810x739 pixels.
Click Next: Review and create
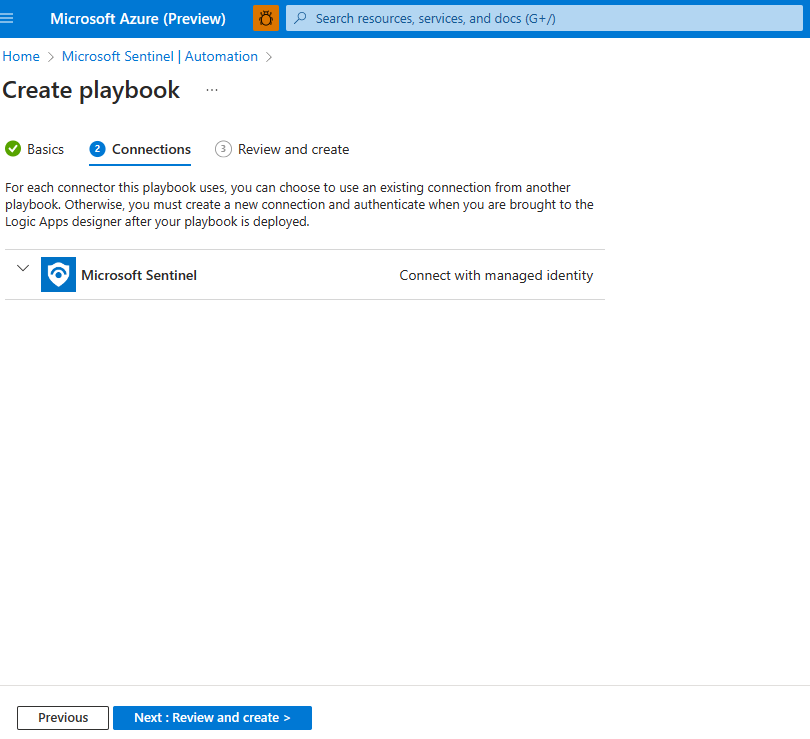pos(212,717)
